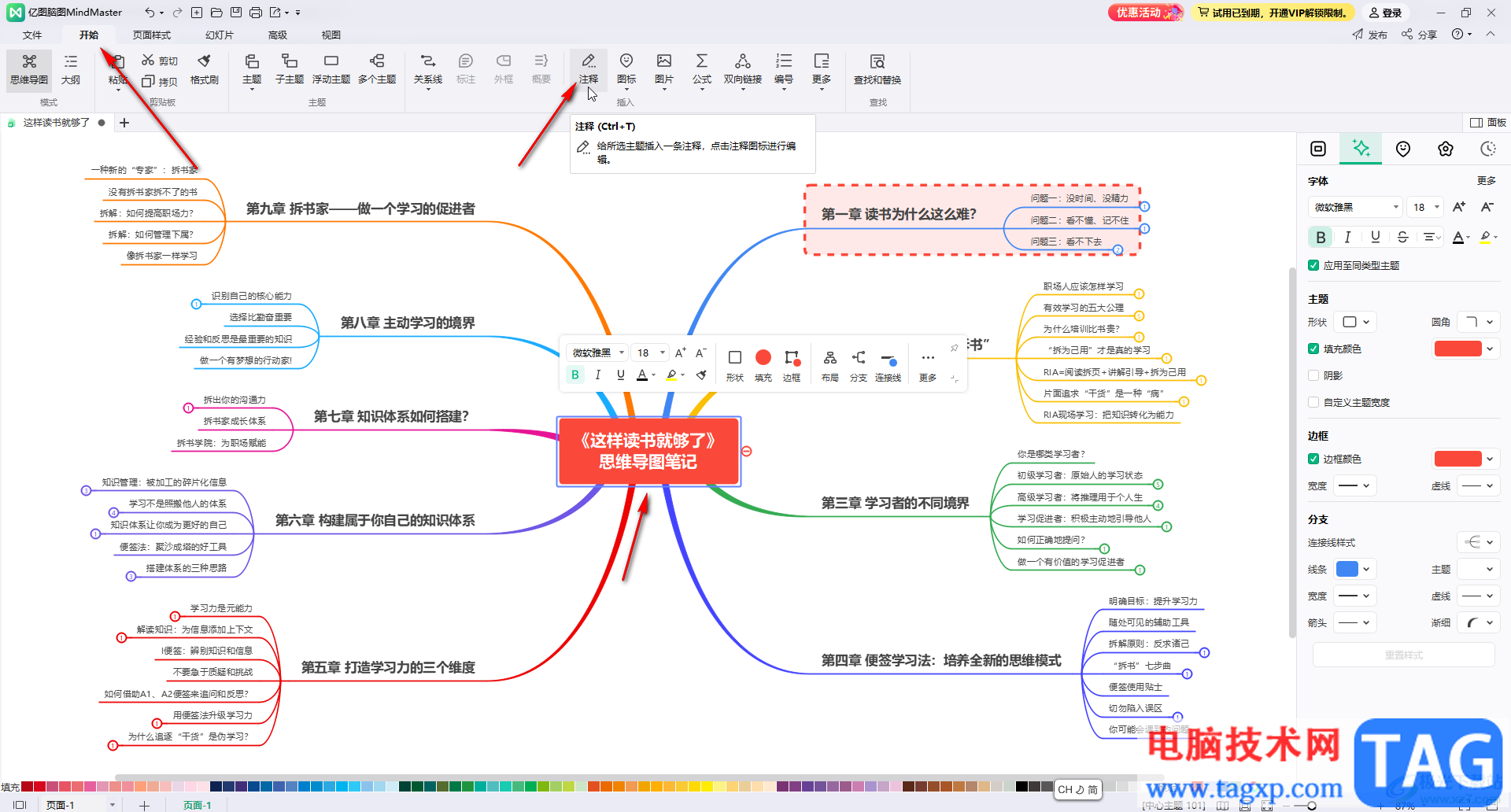Switch to 高级 tab
Viewport: 1511px width, 812px height.
(278, 35)
